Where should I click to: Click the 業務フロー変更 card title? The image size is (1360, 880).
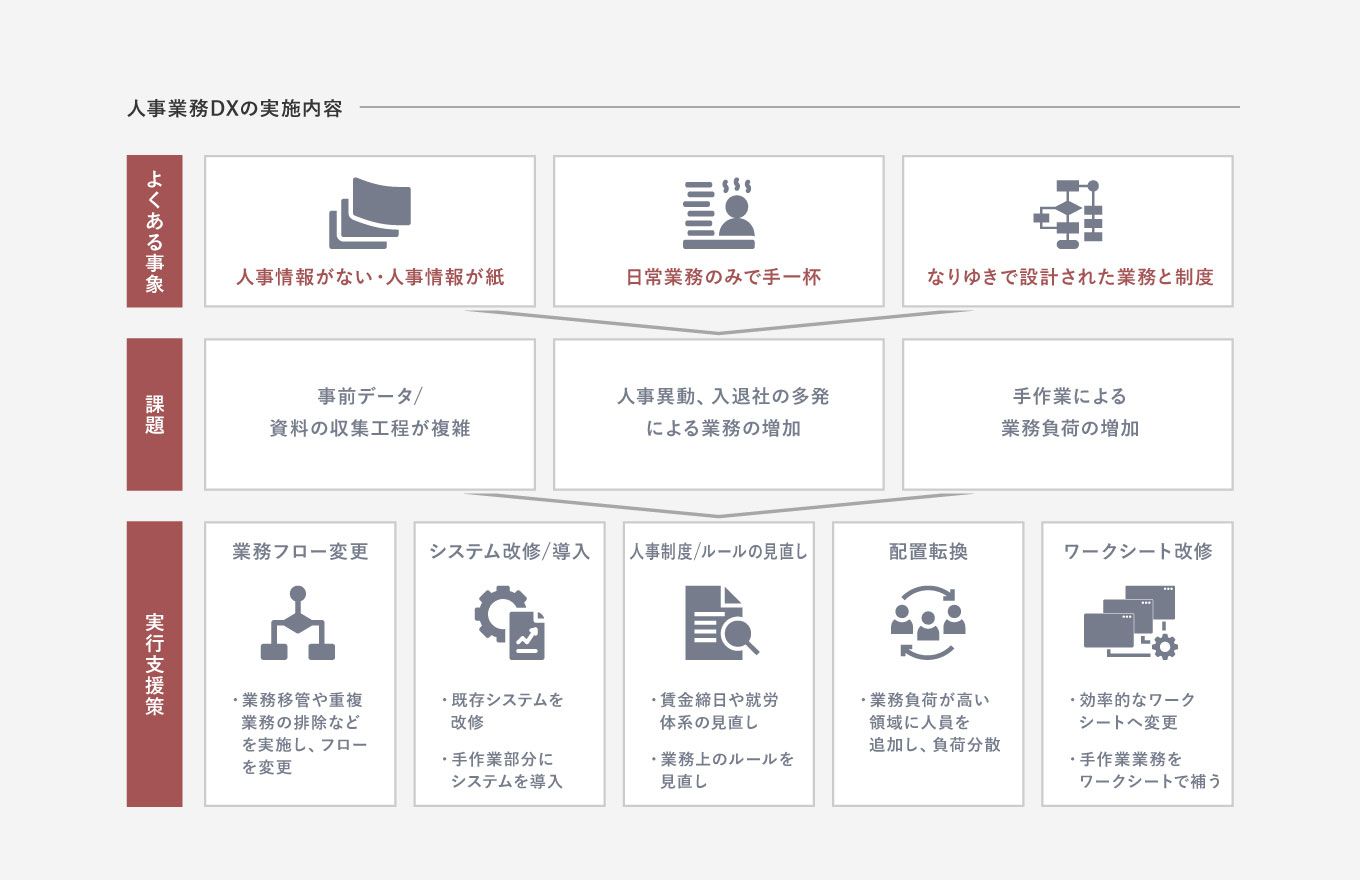coord(300,552)
